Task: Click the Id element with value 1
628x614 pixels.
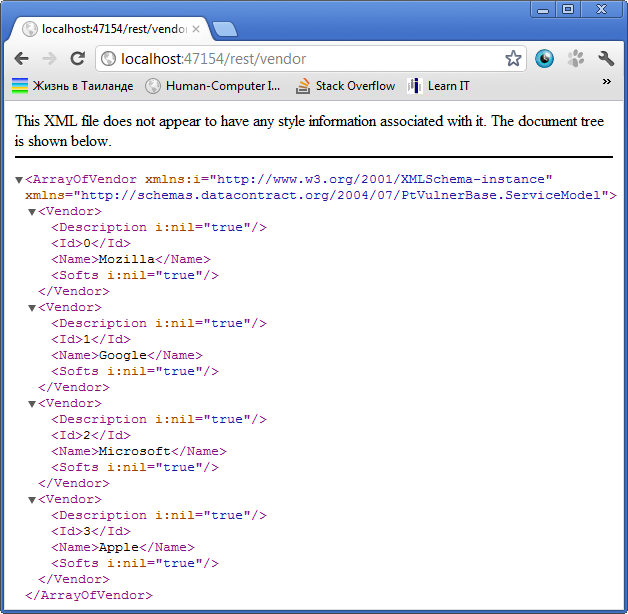Action: click(x=91, y=340)
